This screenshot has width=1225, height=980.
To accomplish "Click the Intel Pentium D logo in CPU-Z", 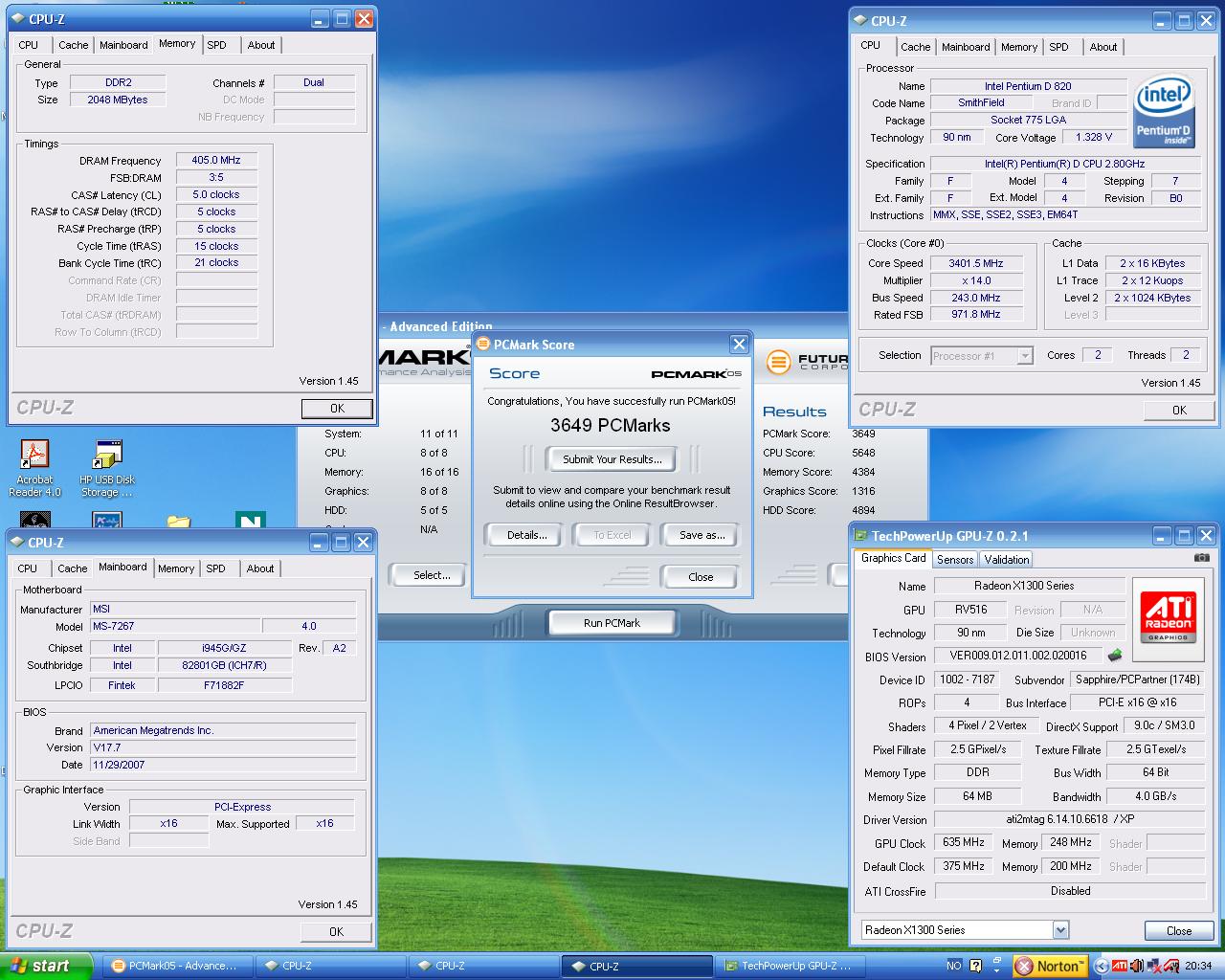I will (1164, 112).
